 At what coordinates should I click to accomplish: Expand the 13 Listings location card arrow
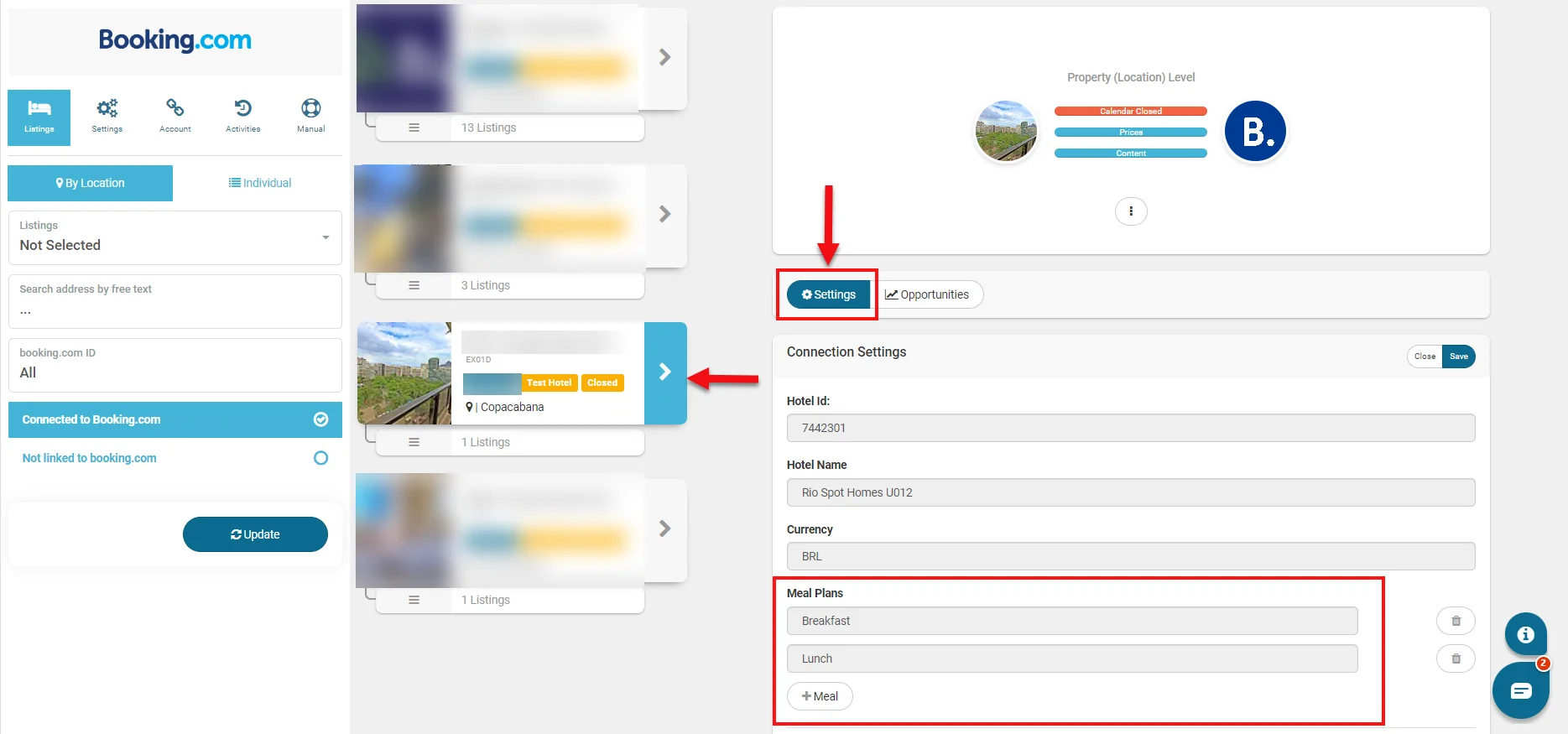pos(665,57)
